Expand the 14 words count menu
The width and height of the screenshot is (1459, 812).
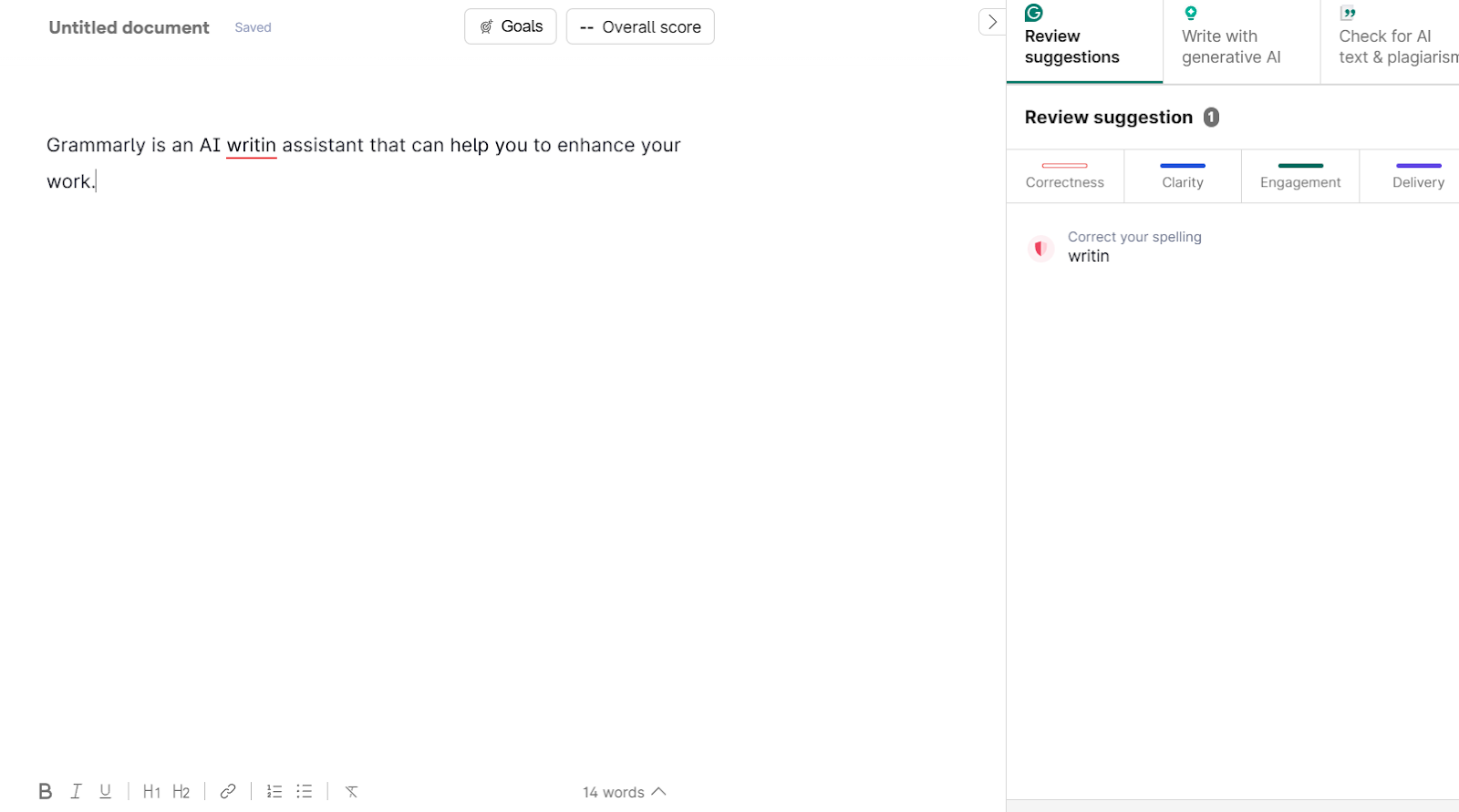(625, 792)
